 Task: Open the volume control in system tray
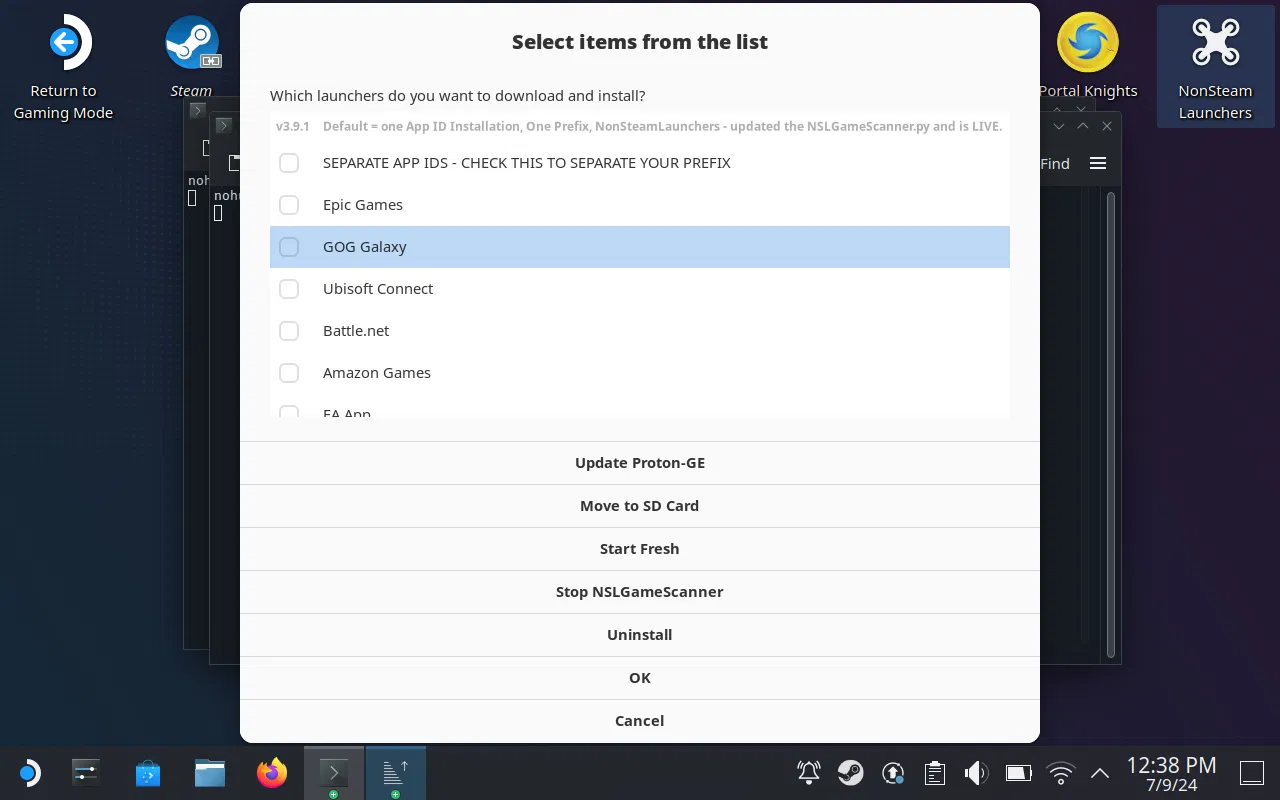click(975, 772)
